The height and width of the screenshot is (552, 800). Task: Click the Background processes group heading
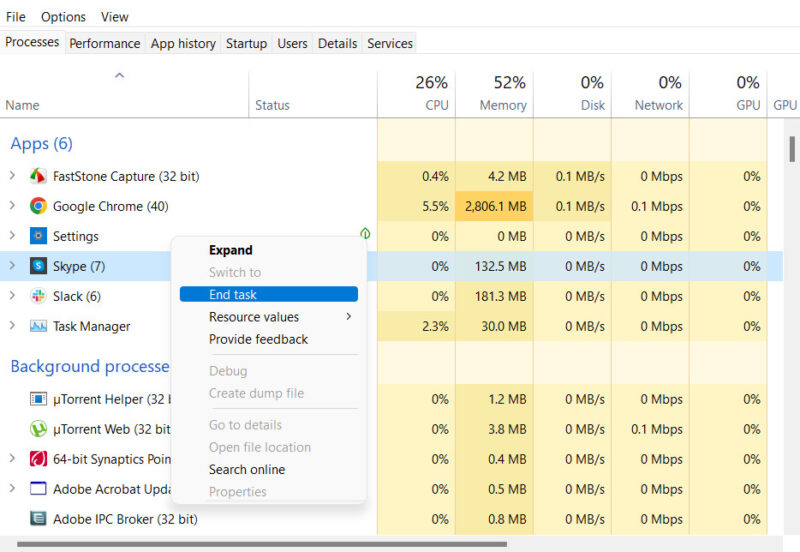pyautogui.click(x=90, y=366)
